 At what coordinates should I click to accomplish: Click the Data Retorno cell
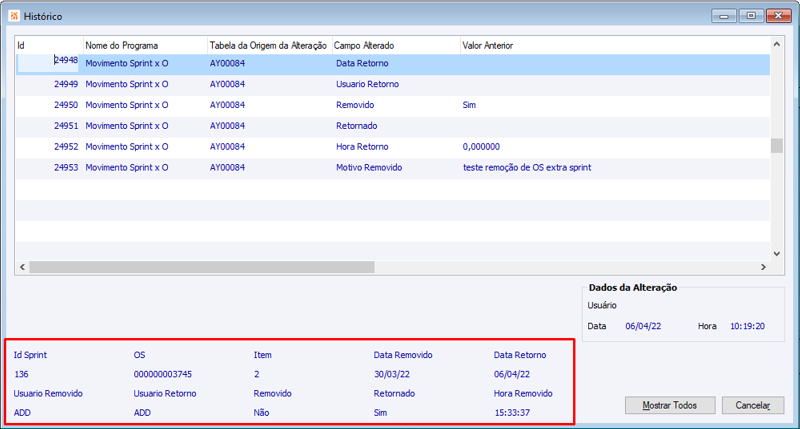tap(362, 63)
